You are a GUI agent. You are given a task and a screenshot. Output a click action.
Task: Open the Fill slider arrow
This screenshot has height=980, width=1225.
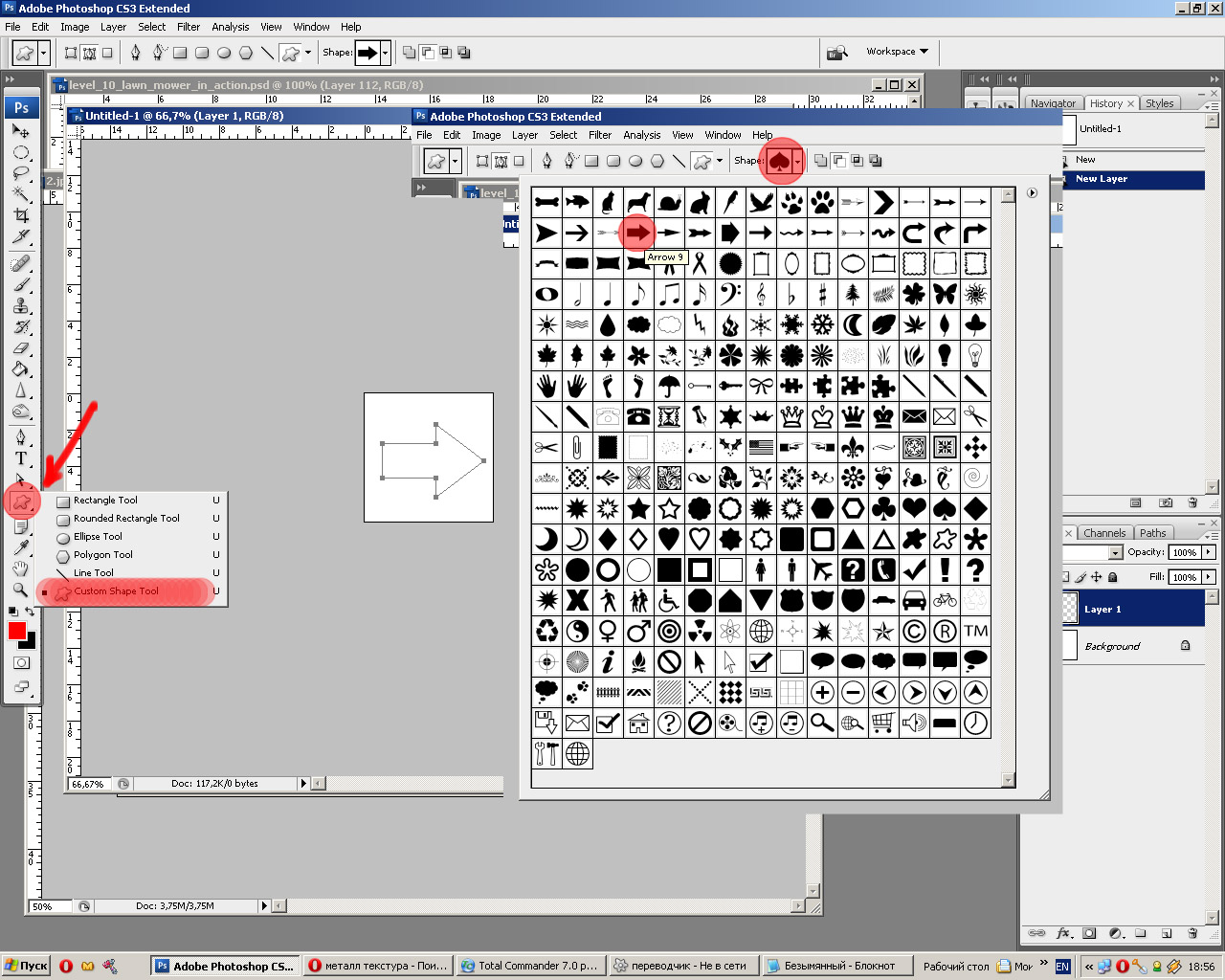click(x=1209, y=577)
